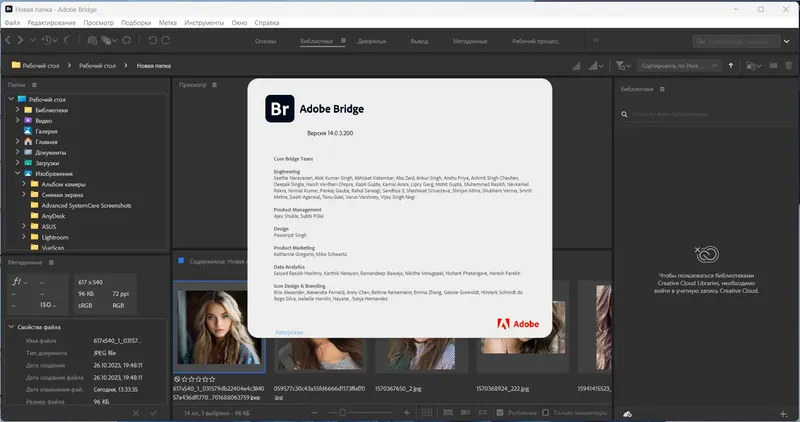Show more workspaces double chevron
This screenshot has height=422, width=800.
point(595,40)
